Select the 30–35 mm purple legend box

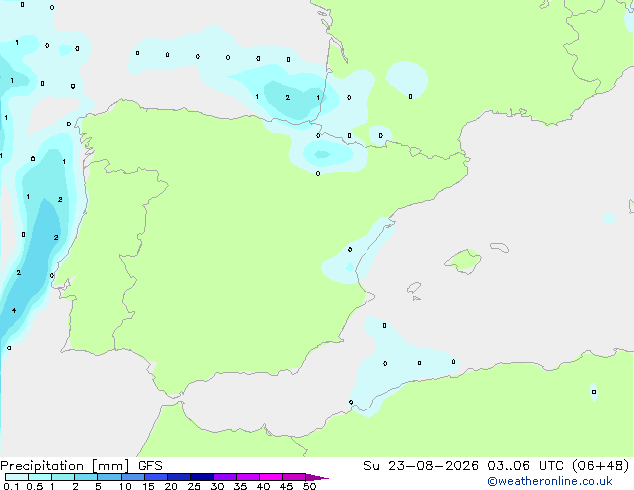coord(225,477)
